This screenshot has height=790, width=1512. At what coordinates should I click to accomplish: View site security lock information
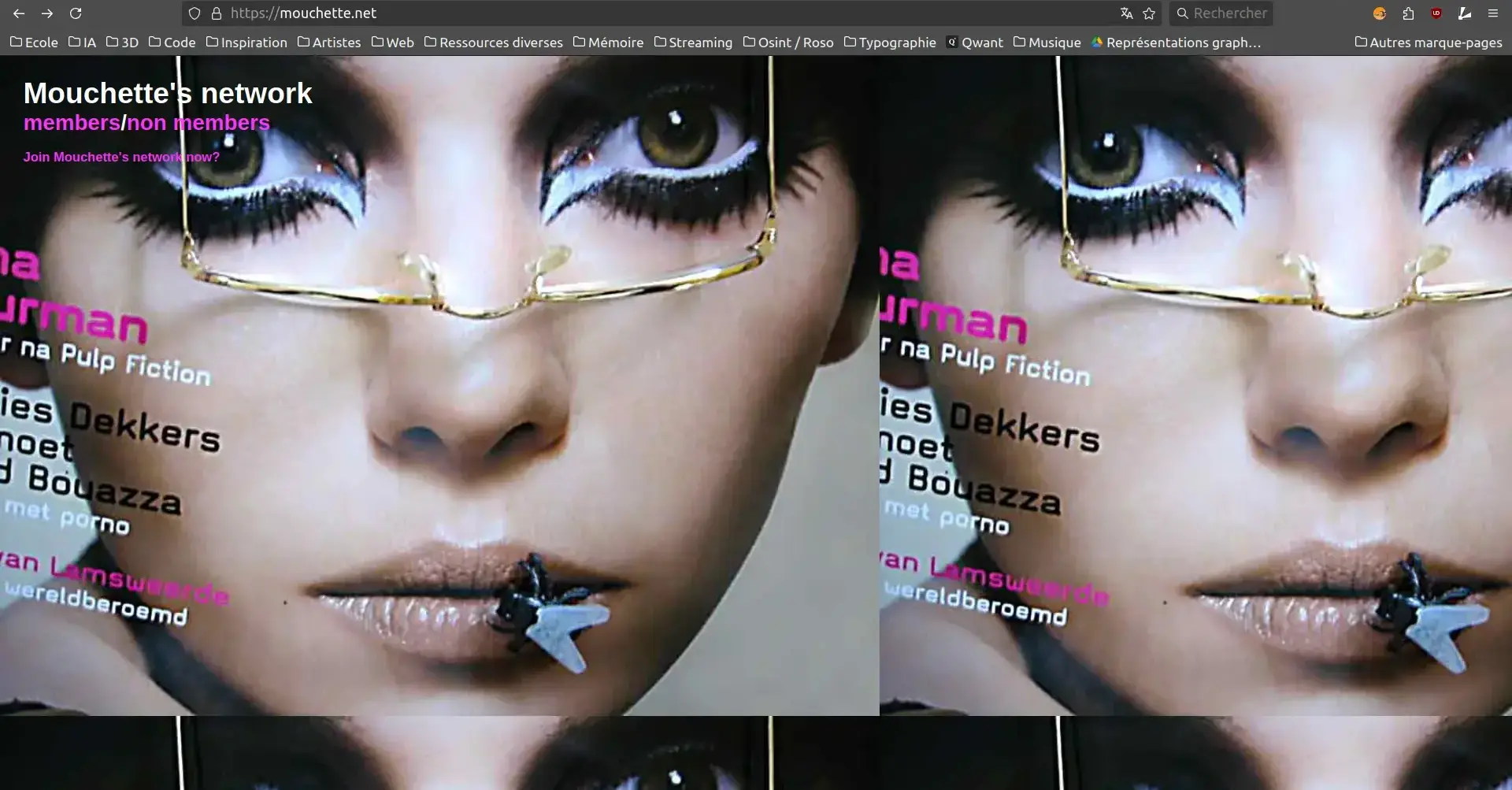tap(217, 13)
